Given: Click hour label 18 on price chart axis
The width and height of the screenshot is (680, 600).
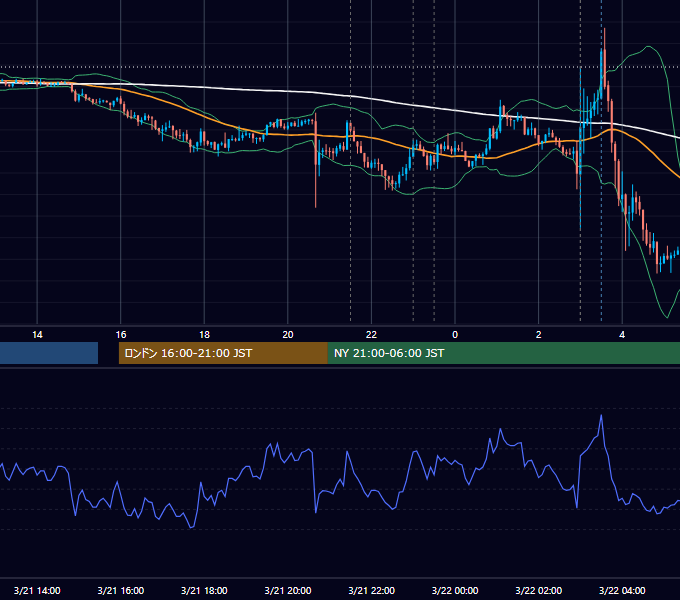Looking at the screenshot, I should [204, 335].
